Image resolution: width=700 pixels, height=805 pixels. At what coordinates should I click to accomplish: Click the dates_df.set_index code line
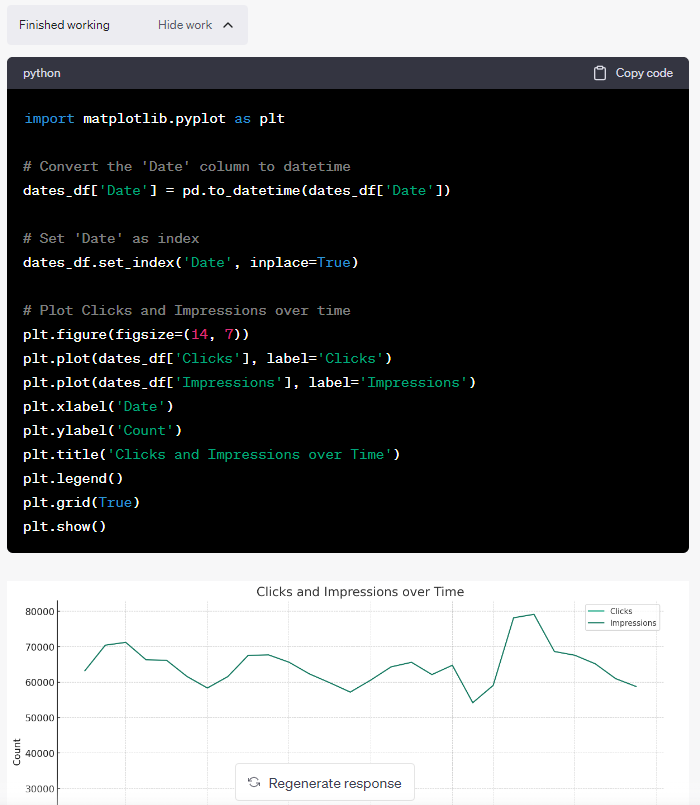tap(191, 262)
